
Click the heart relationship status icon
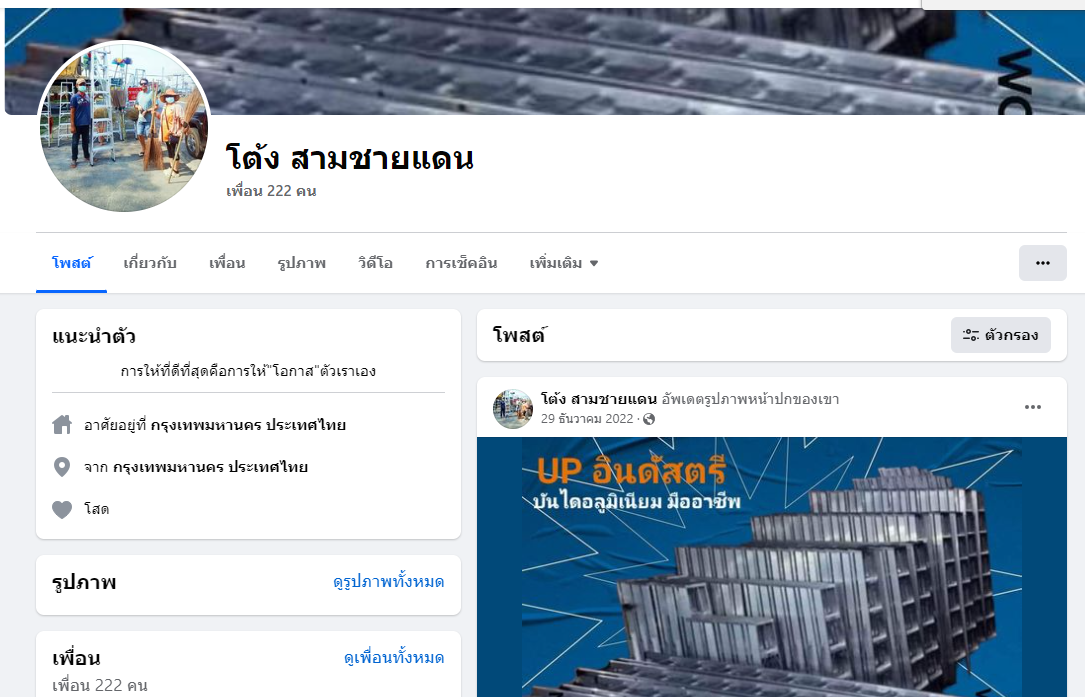point(62,509)
